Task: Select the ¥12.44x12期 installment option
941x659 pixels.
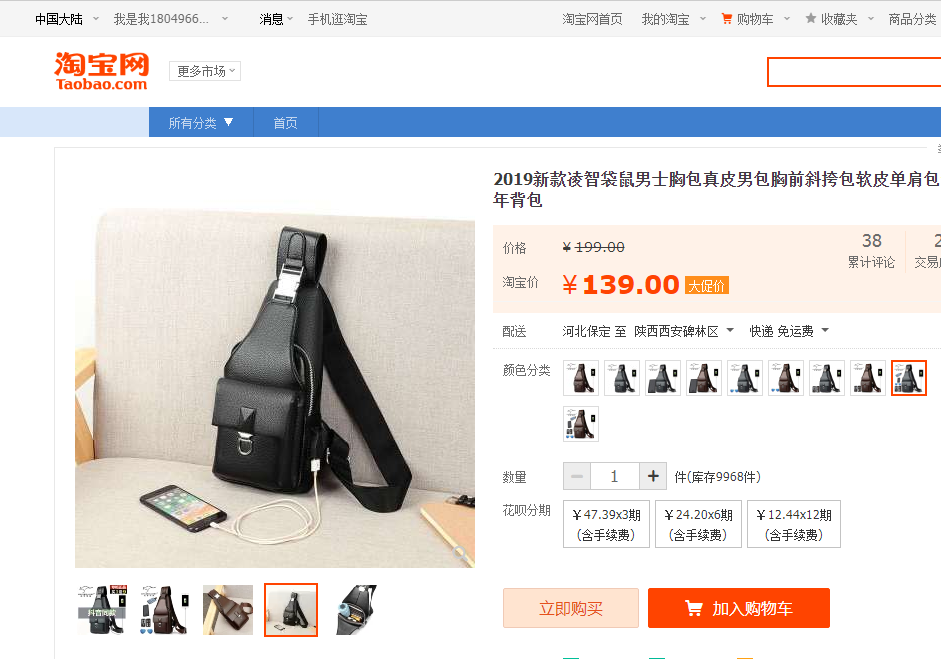Action: [794, 524]
